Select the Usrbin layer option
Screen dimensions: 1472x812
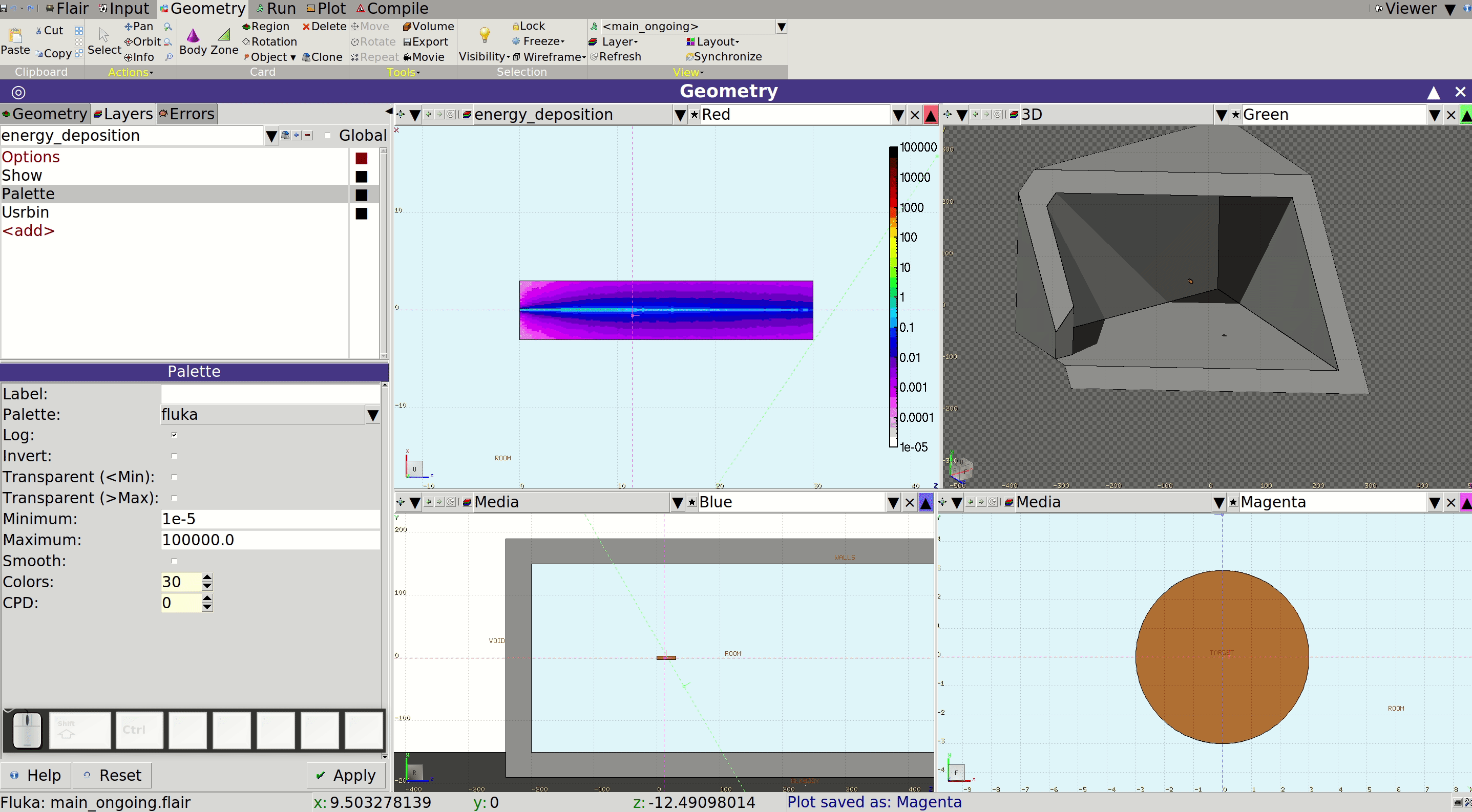pos(174,212)
